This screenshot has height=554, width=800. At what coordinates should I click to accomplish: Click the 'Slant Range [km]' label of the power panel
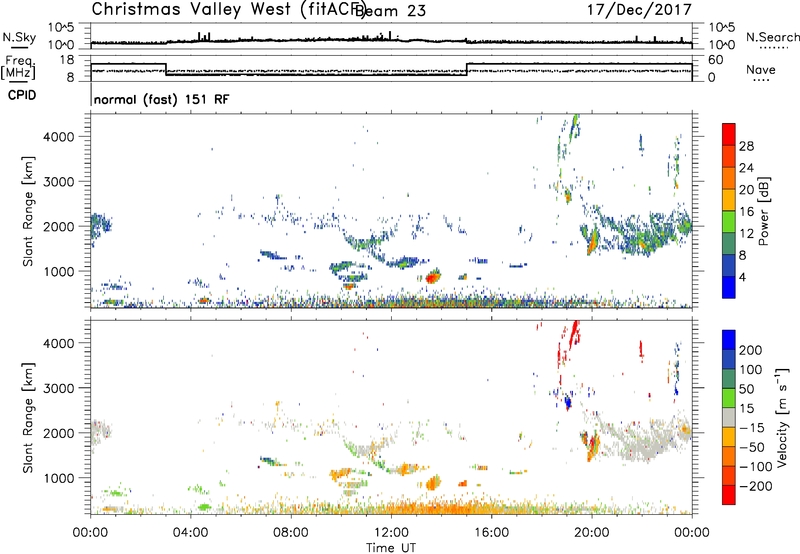28,211
